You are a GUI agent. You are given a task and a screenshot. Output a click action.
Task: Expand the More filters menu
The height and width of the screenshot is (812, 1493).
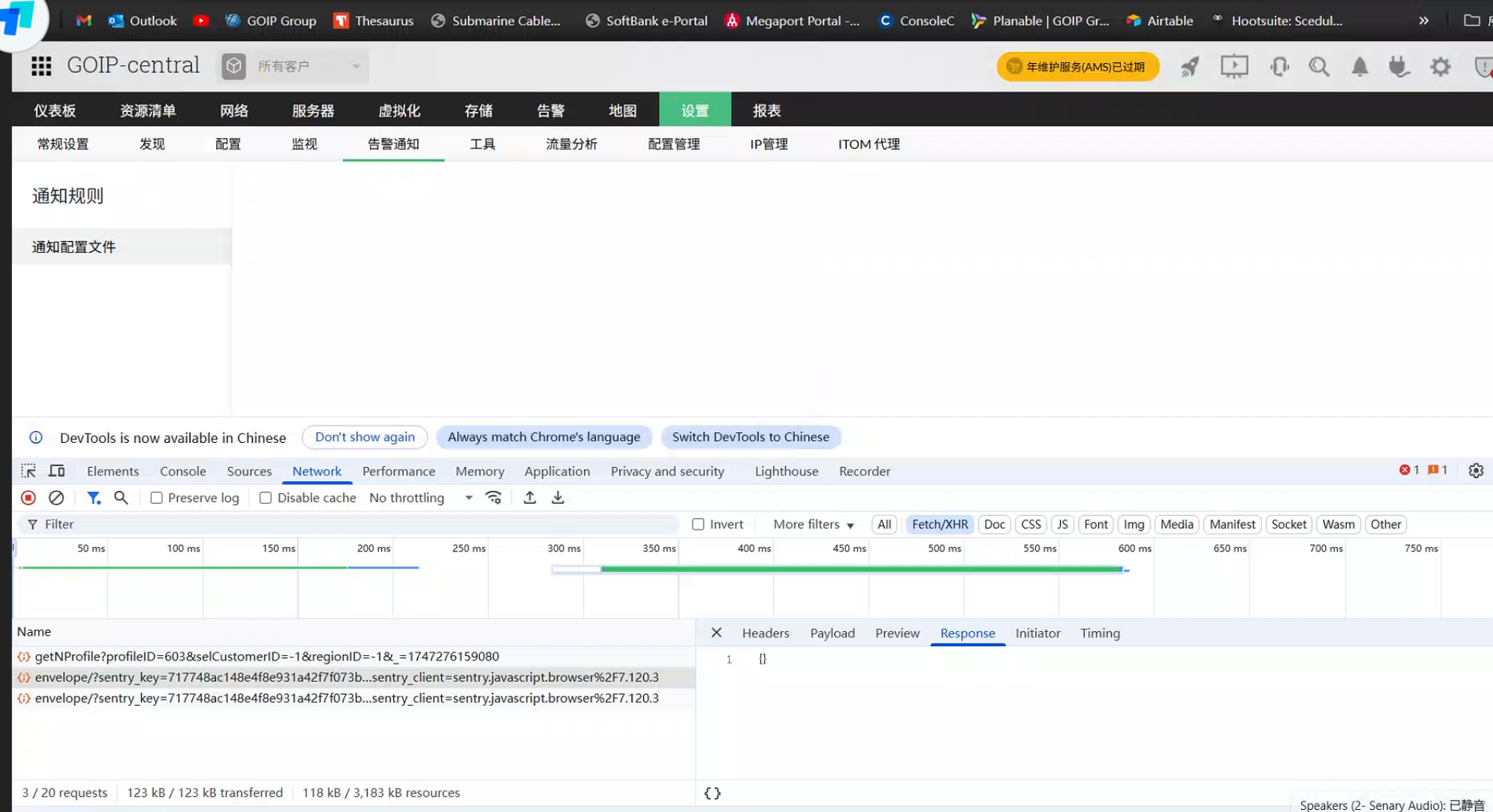point(813,524)
